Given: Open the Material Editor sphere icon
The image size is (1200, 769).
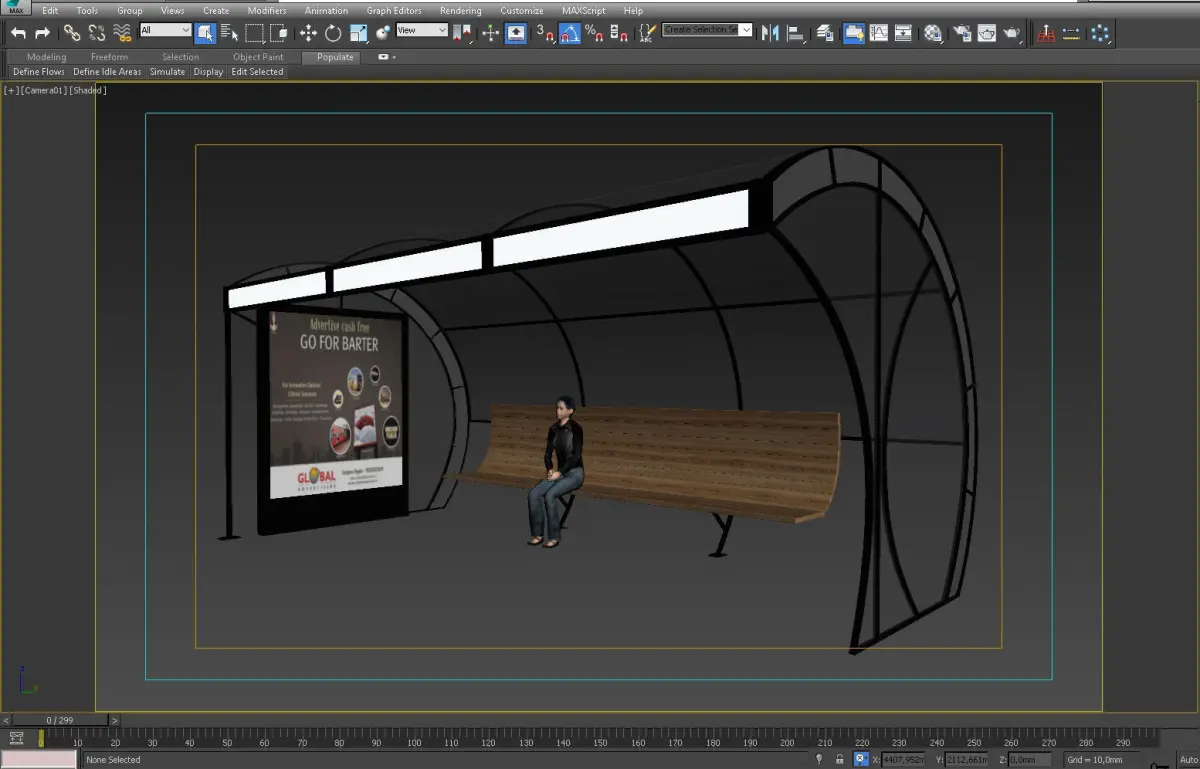Looking at the screenshot, I should point(933,33).
